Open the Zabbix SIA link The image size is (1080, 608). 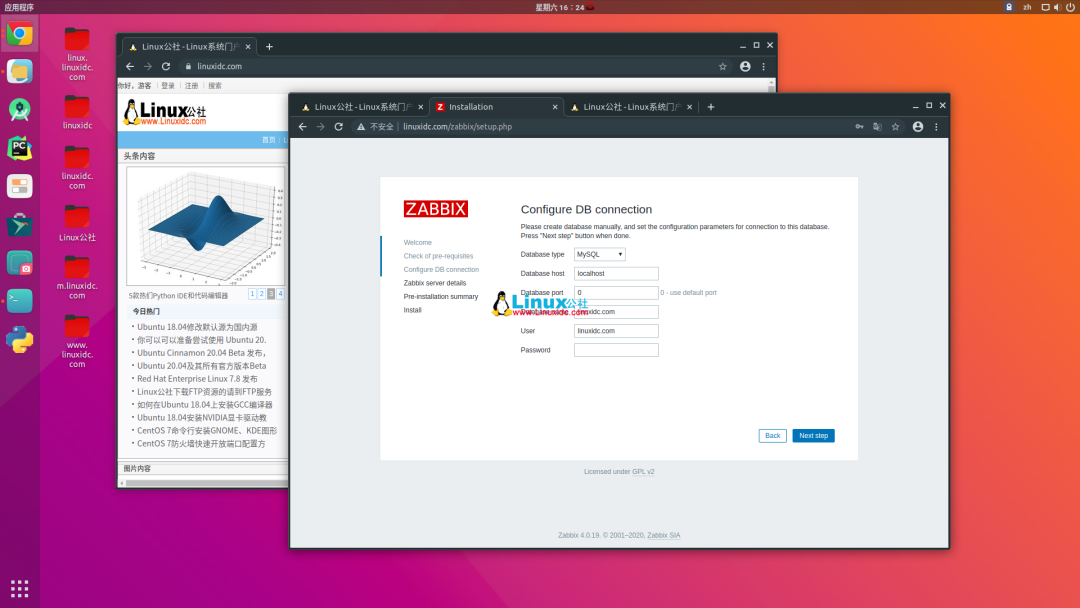coord(663,535)
